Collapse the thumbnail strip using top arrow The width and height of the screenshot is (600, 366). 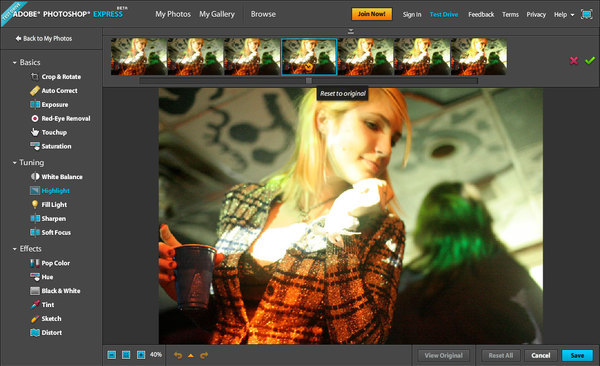point(351,31)
